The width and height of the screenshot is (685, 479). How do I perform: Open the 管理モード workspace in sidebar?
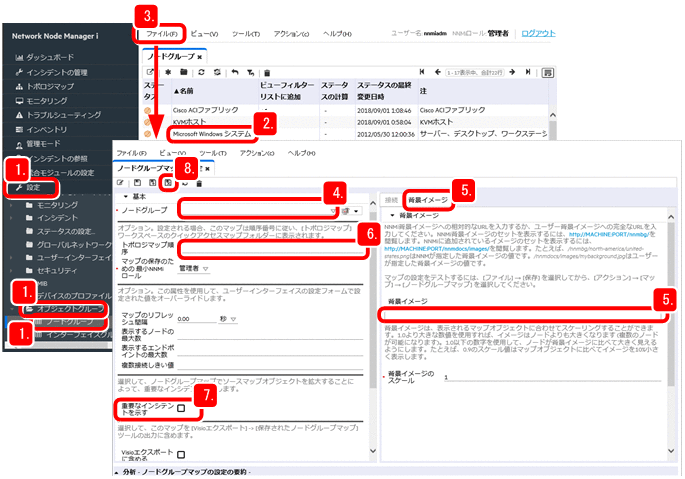tap(38, 144)
